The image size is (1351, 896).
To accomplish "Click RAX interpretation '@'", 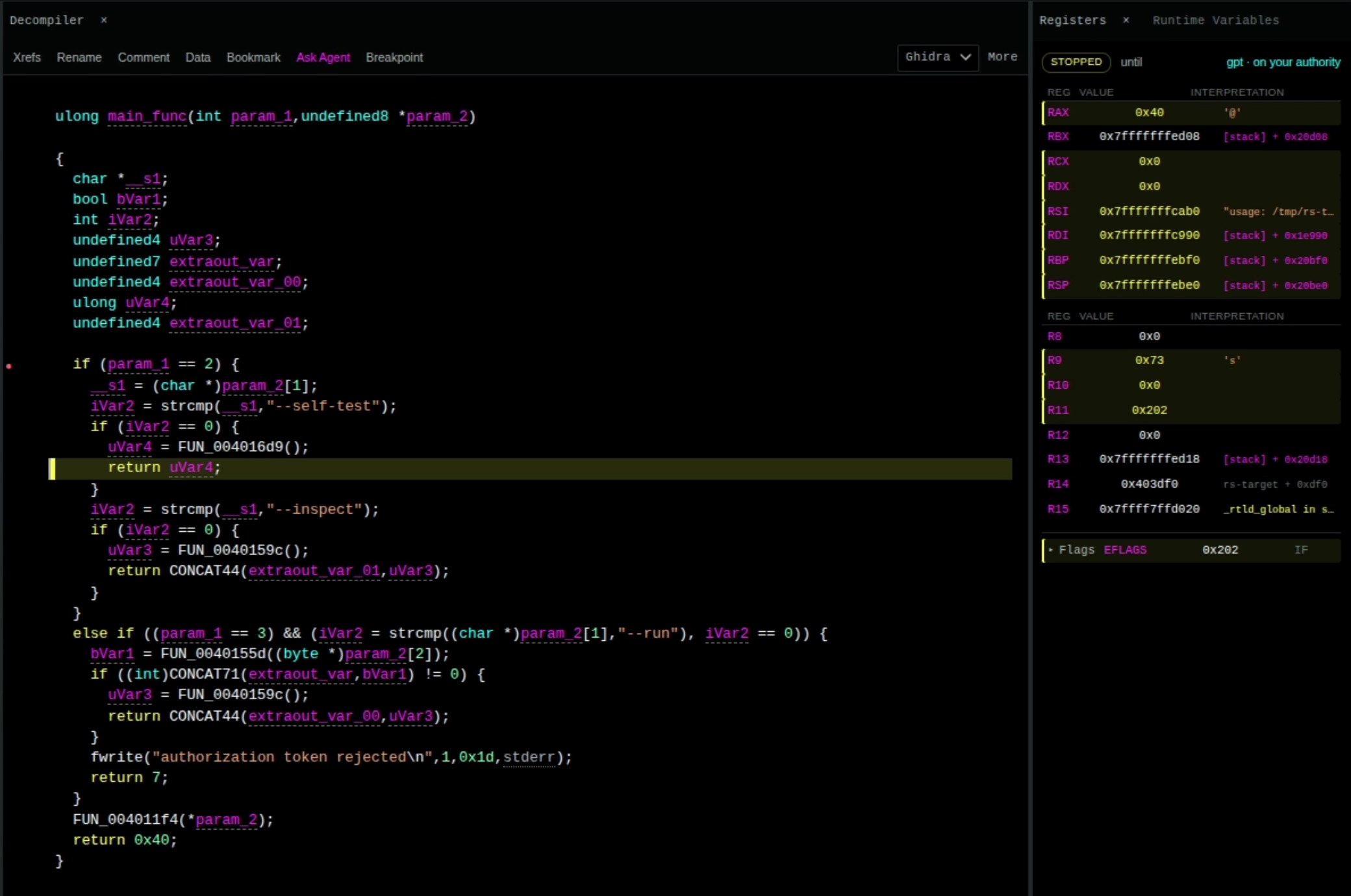I will click(x=1232, y=113).
